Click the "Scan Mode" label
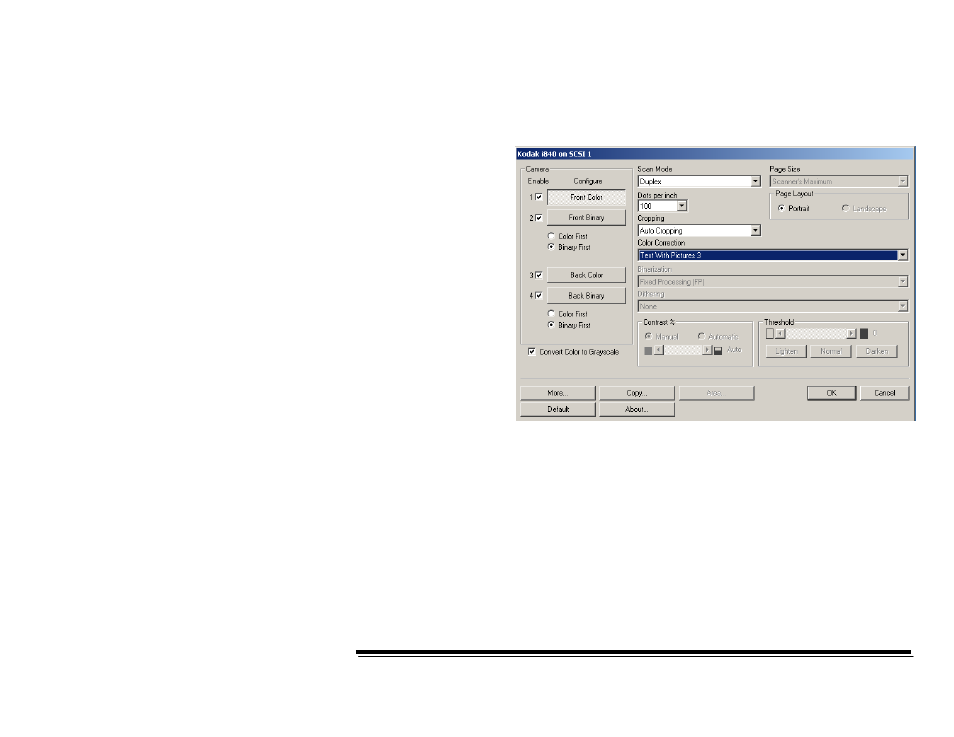The width and height of the screenshot is (954, 737). [655, 169]
